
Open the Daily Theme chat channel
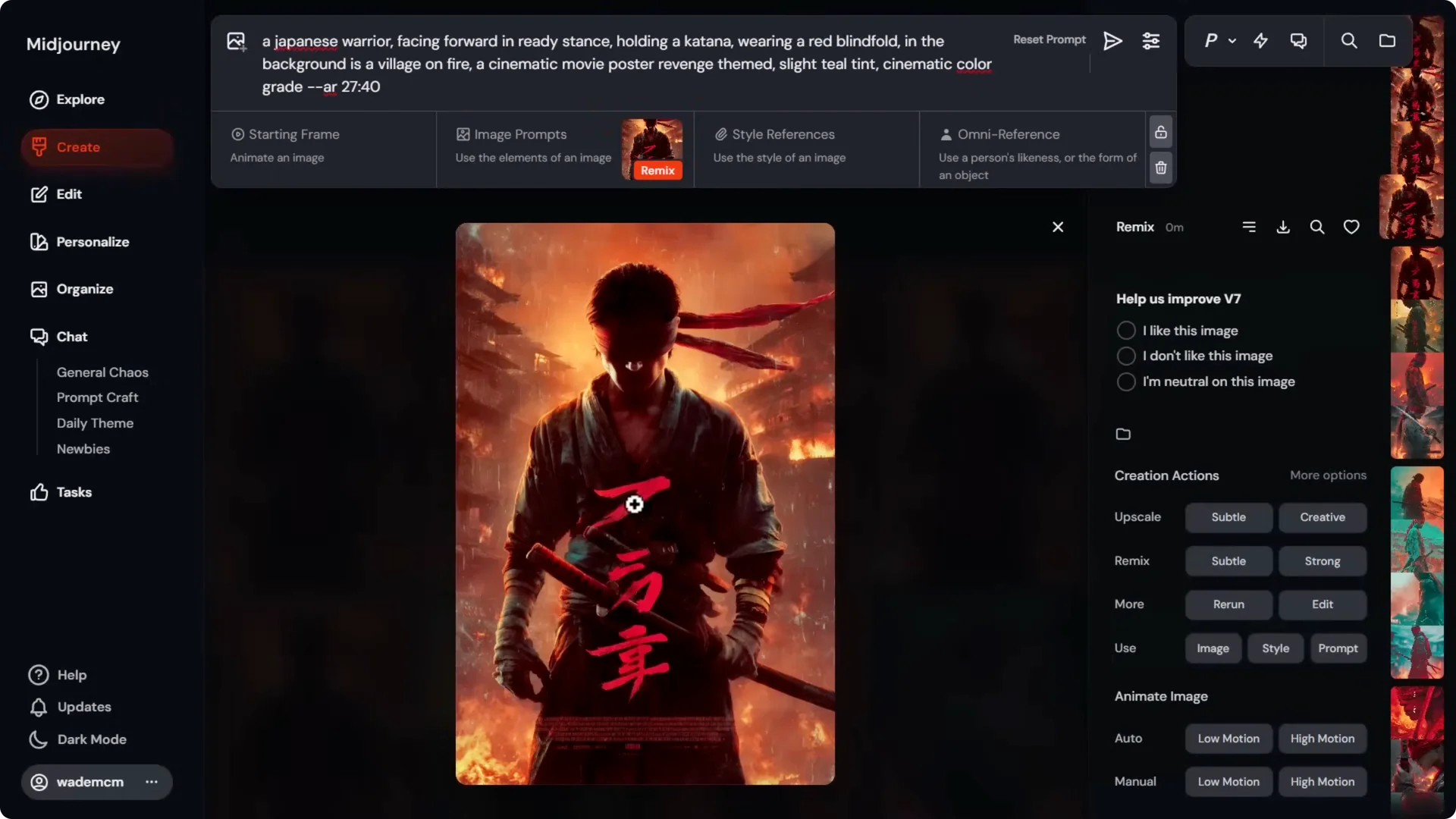coord(94,423)
